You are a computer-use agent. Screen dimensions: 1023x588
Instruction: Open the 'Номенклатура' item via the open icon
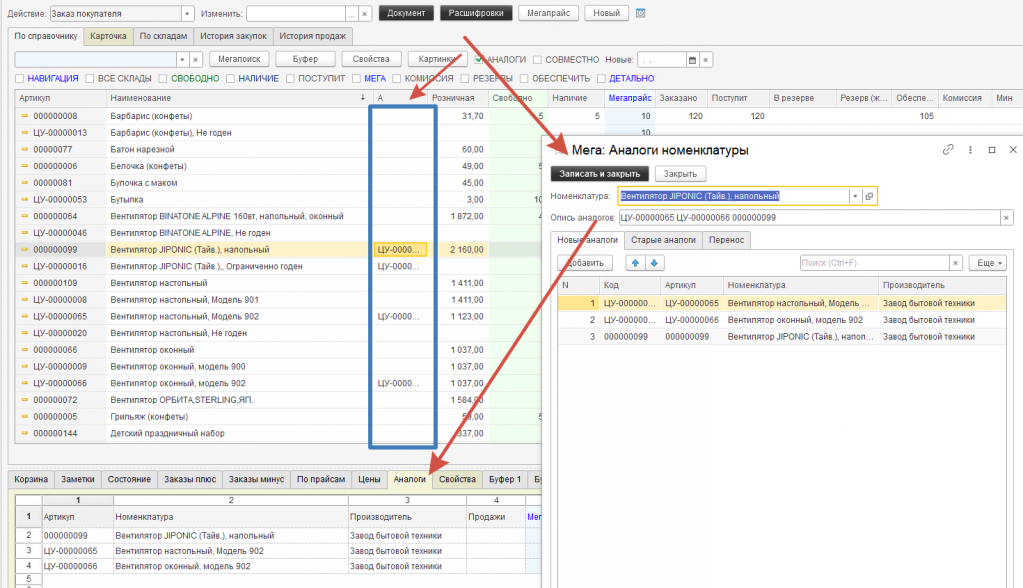tap(869, 196)
